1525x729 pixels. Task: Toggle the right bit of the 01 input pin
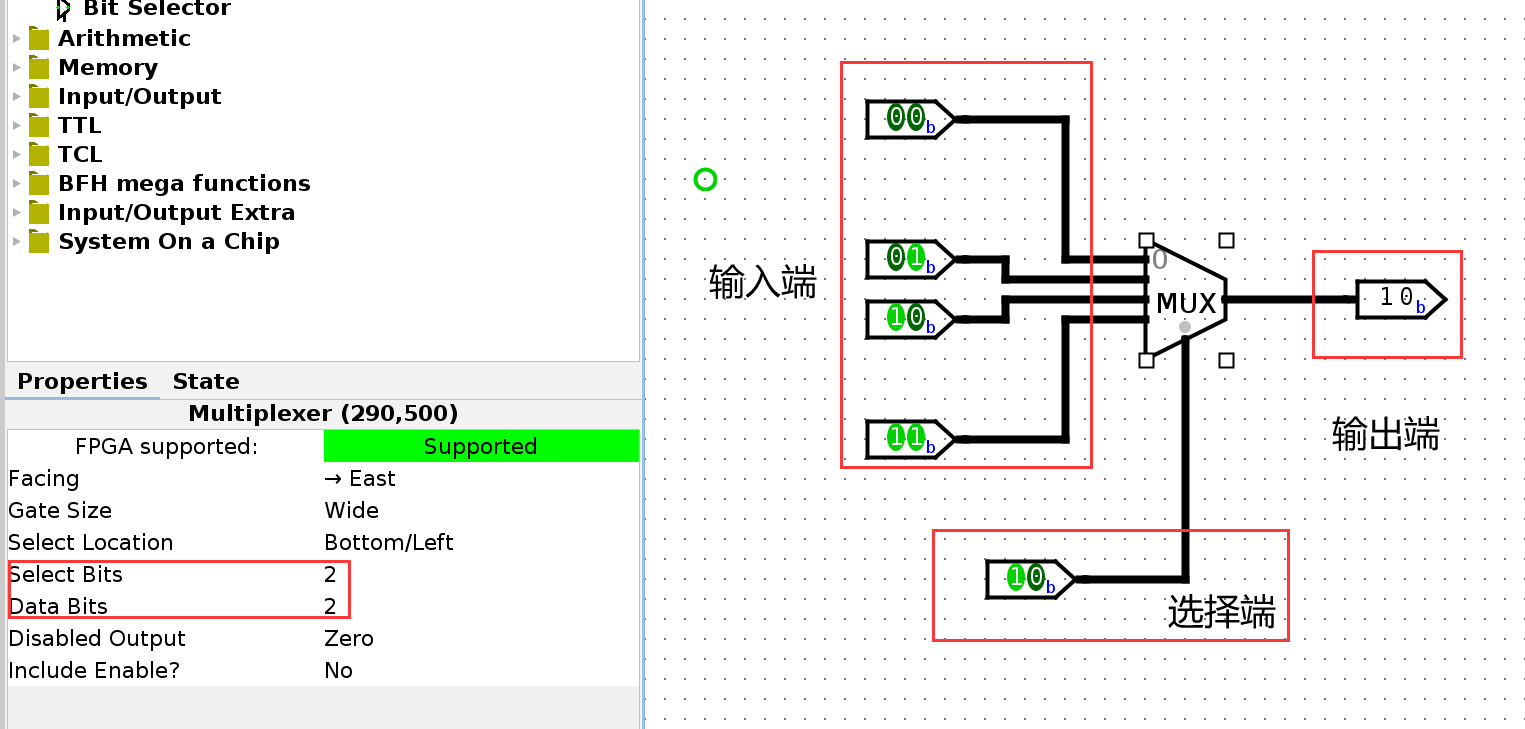[x=915, y=258]
